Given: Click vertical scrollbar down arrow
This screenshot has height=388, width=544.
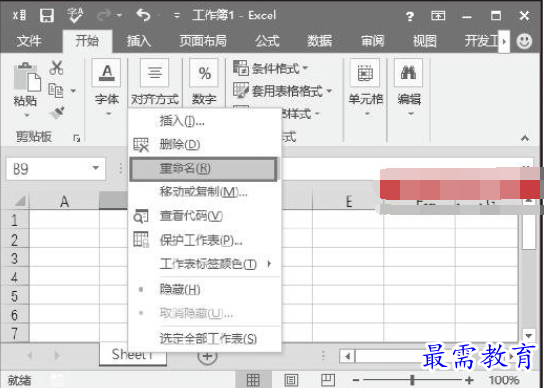Looking at the screenshot, I should 529,336.
